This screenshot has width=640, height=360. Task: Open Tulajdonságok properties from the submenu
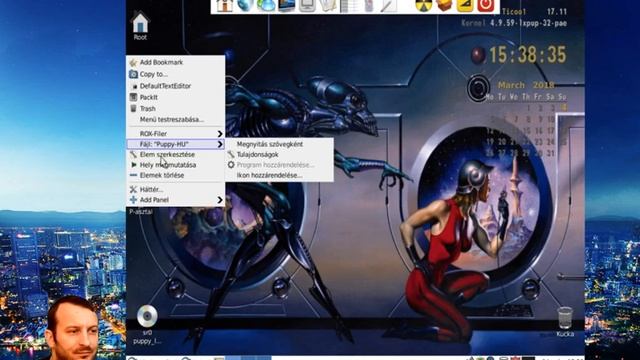tap(279, 155)
